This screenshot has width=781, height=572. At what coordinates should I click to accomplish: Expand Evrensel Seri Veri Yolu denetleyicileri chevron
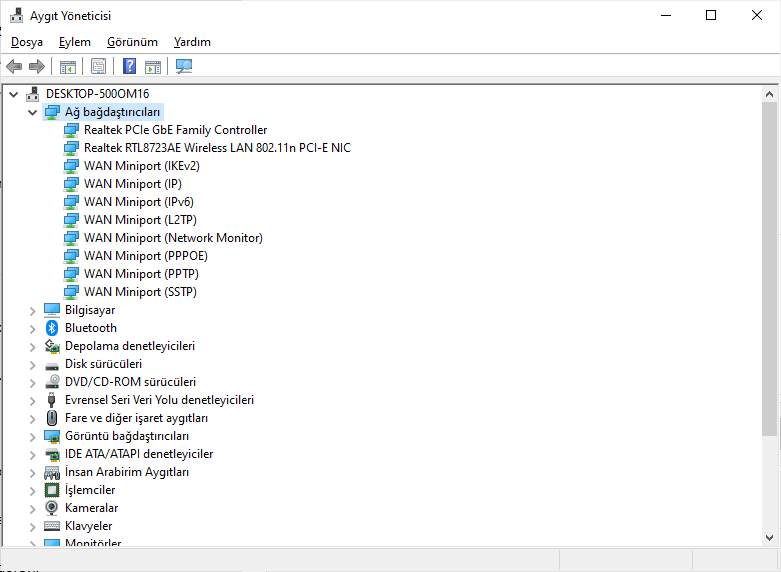33,400
